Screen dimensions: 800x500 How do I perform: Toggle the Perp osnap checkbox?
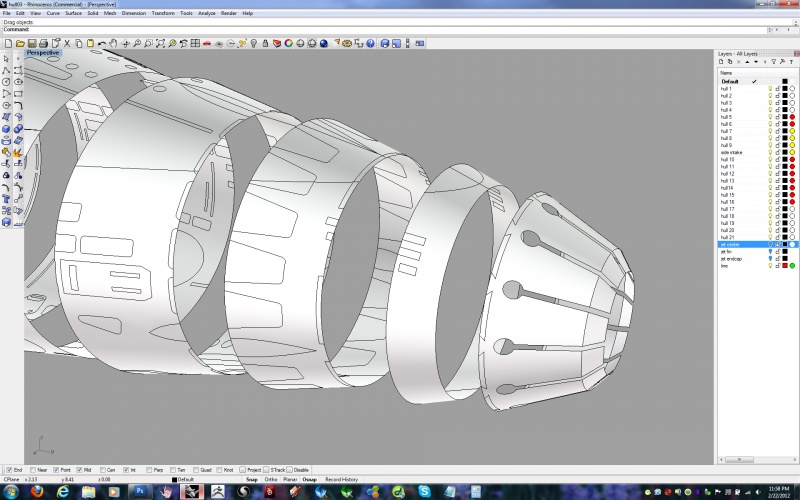[149, 470]
